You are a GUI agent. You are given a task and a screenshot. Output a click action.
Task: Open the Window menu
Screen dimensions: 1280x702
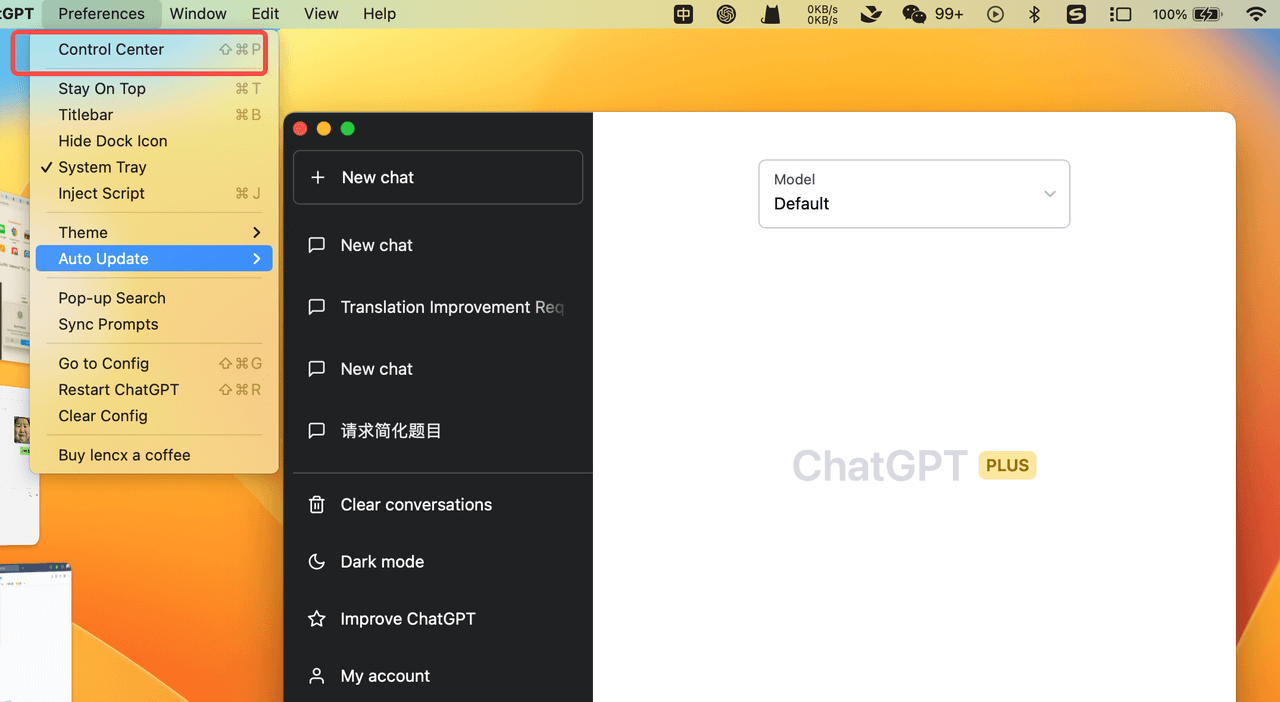[198, 14]
